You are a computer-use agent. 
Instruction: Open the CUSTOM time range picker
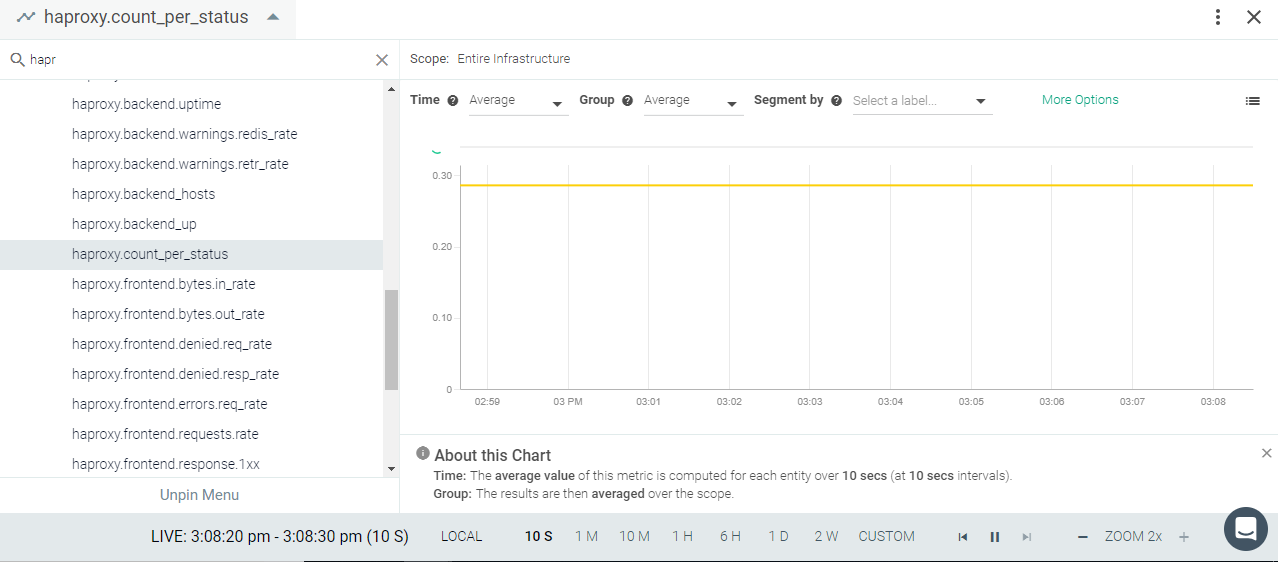[x=886, y=537]
